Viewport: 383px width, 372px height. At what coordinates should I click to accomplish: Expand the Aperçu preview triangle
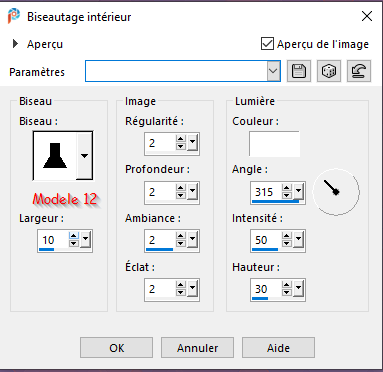(15, 44)
